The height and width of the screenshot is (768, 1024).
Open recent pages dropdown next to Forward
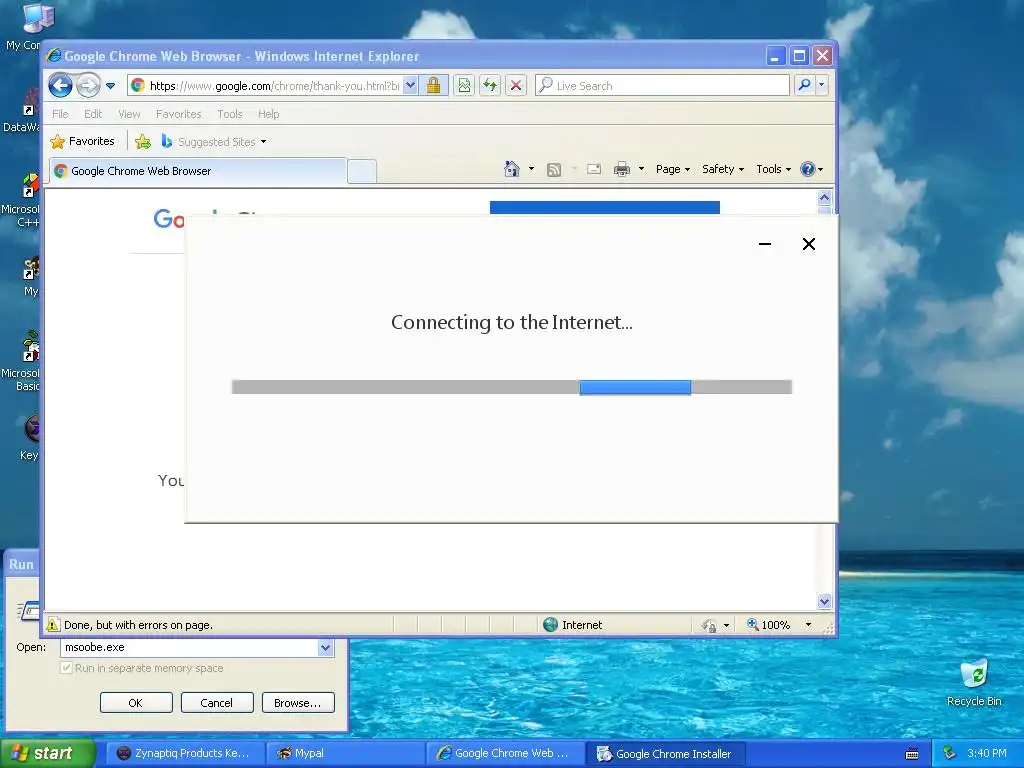pos(110,86)
